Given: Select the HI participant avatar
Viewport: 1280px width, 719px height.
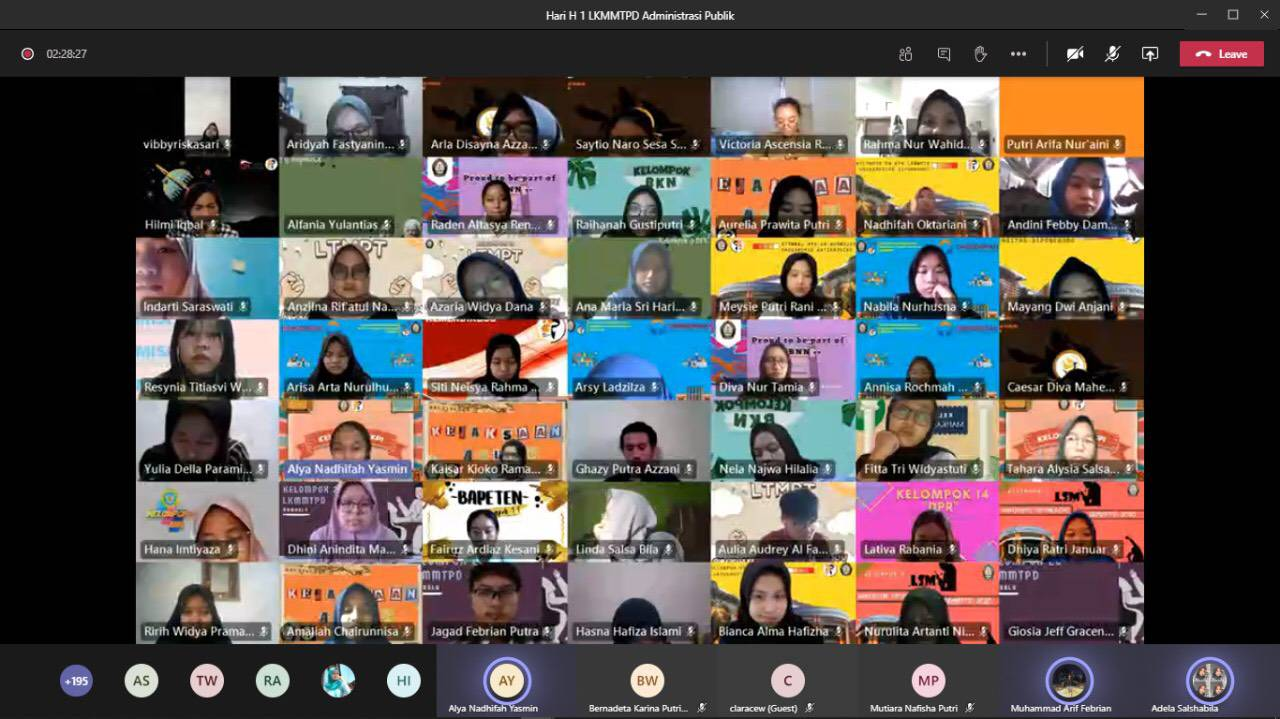Looking at the screenshot, I should pos(403,681).
